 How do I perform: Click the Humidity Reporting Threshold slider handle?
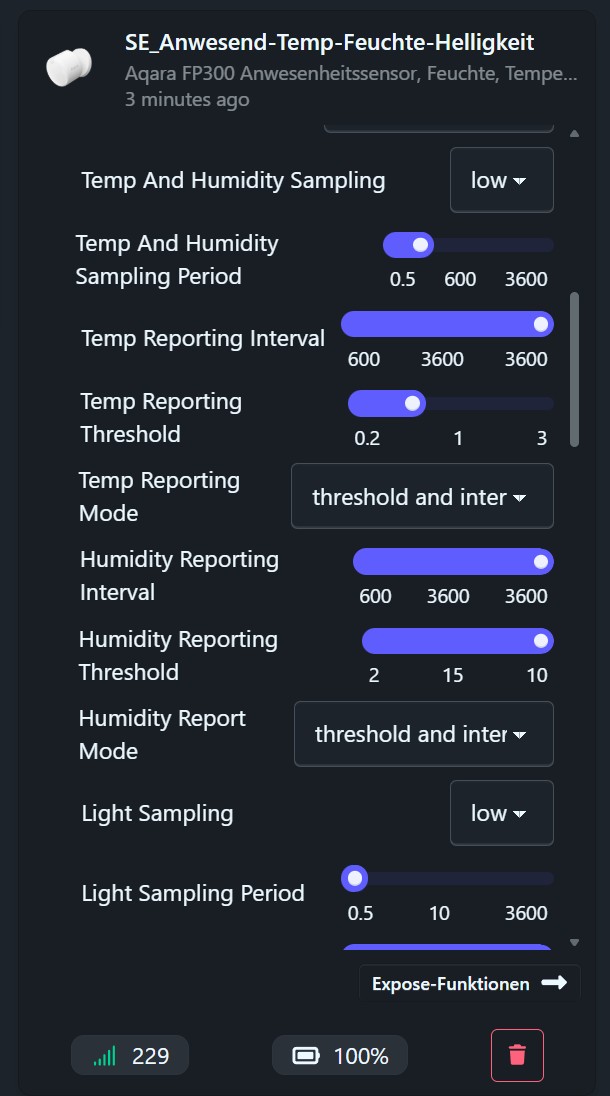click(541, 641)
